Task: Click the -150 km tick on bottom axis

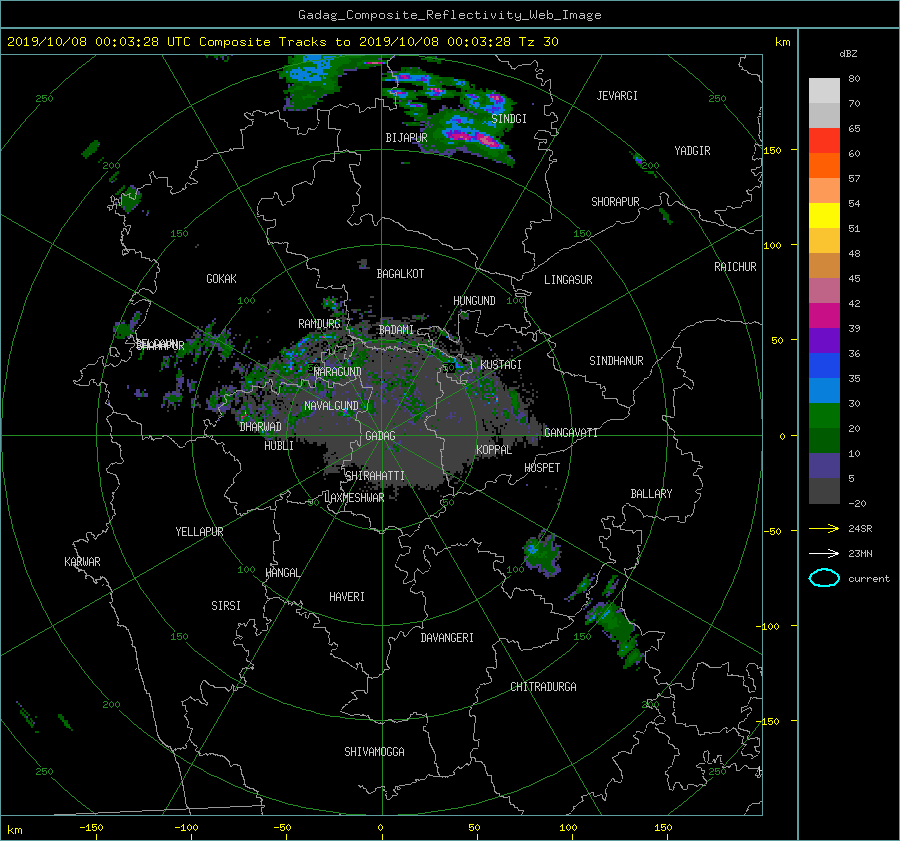Action: pyautogui.click(x=91, y=828)
